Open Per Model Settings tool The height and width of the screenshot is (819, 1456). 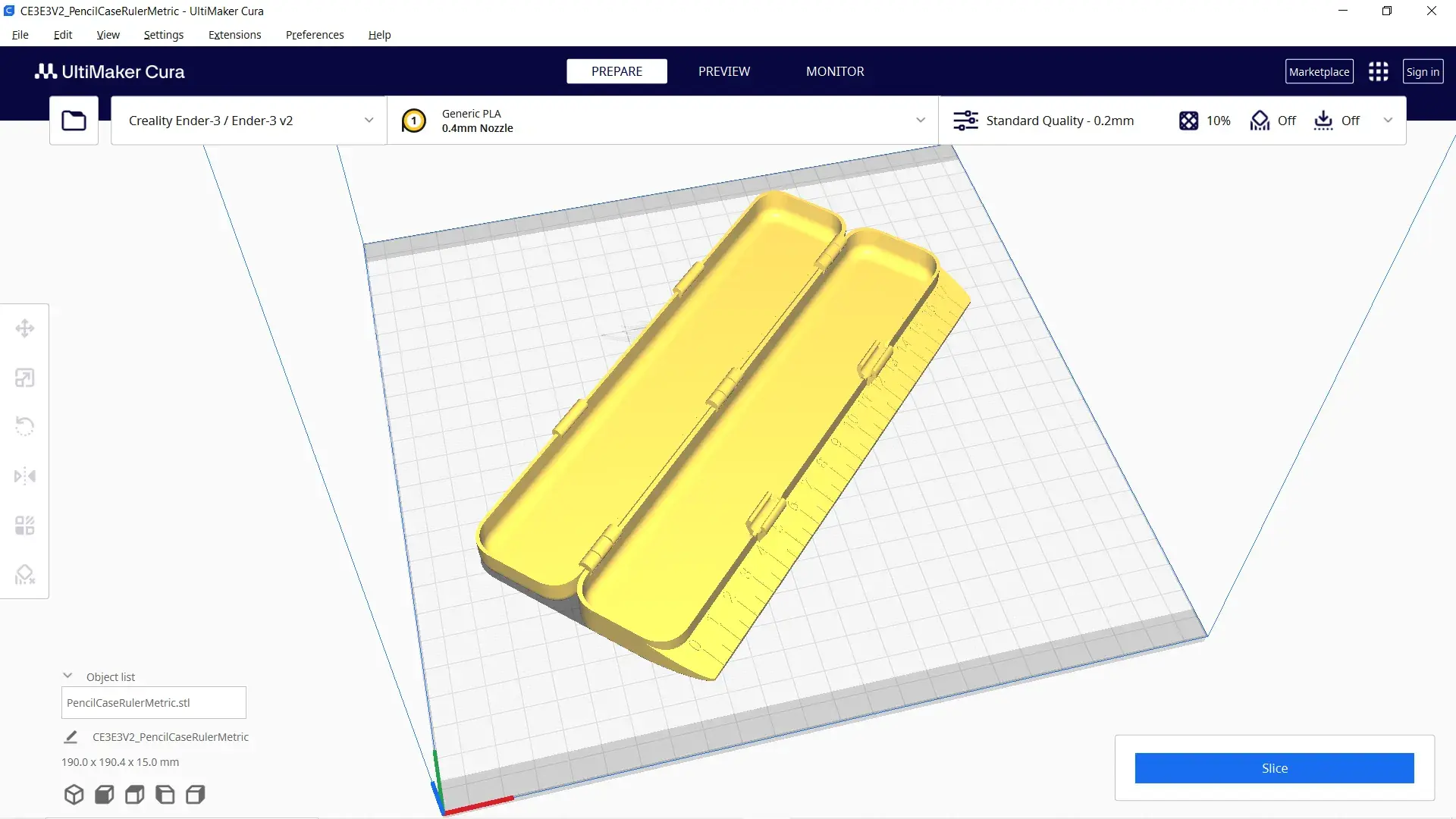[25, 526]
